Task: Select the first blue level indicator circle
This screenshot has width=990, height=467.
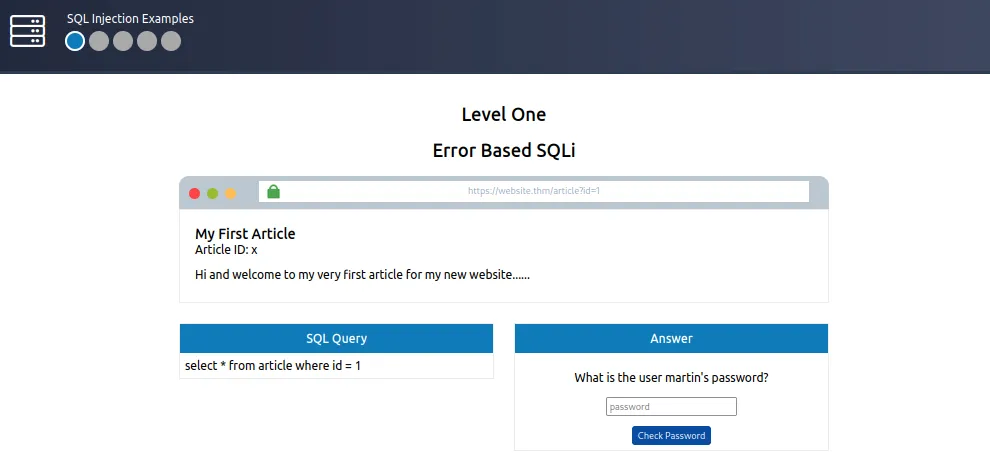Action: tap(75, 41)
